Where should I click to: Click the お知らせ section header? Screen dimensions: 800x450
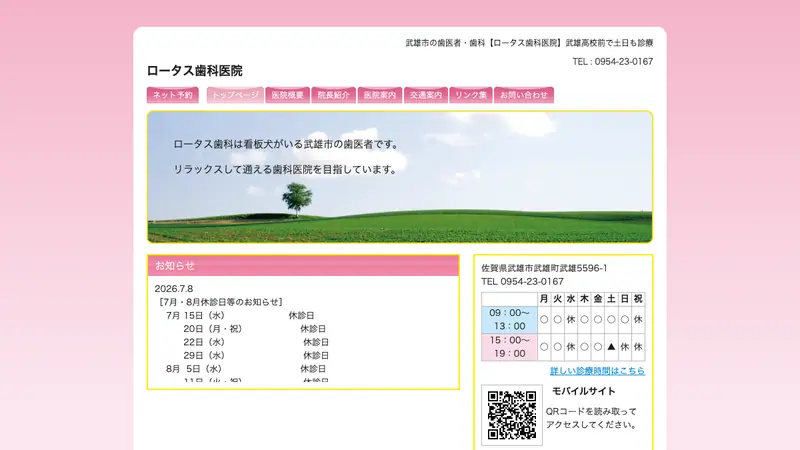[x=303, y=266]
